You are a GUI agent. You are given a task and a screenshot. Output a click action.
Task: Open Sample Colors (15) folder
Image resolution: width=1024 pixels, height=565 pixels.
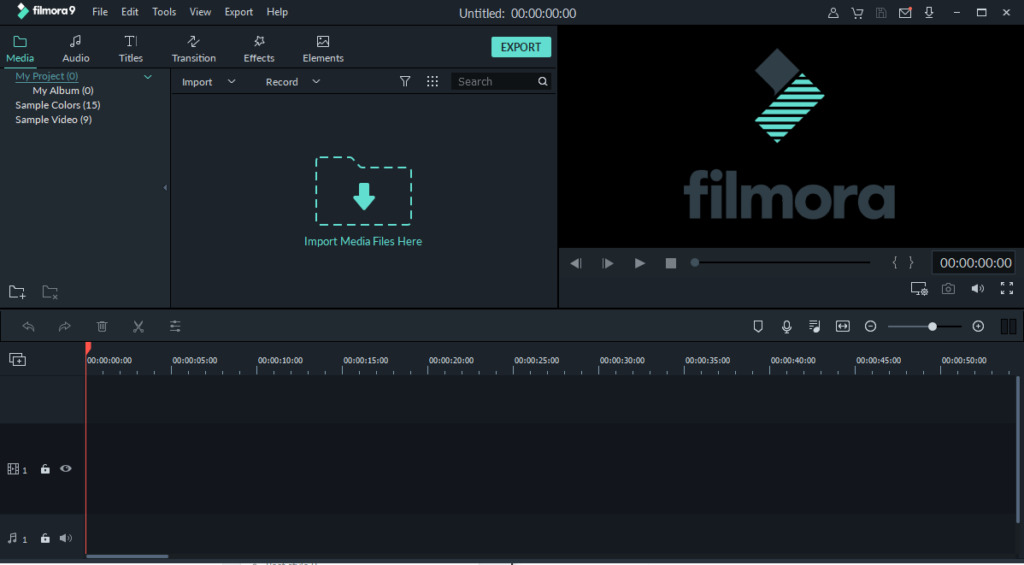(x=57, y=105)
